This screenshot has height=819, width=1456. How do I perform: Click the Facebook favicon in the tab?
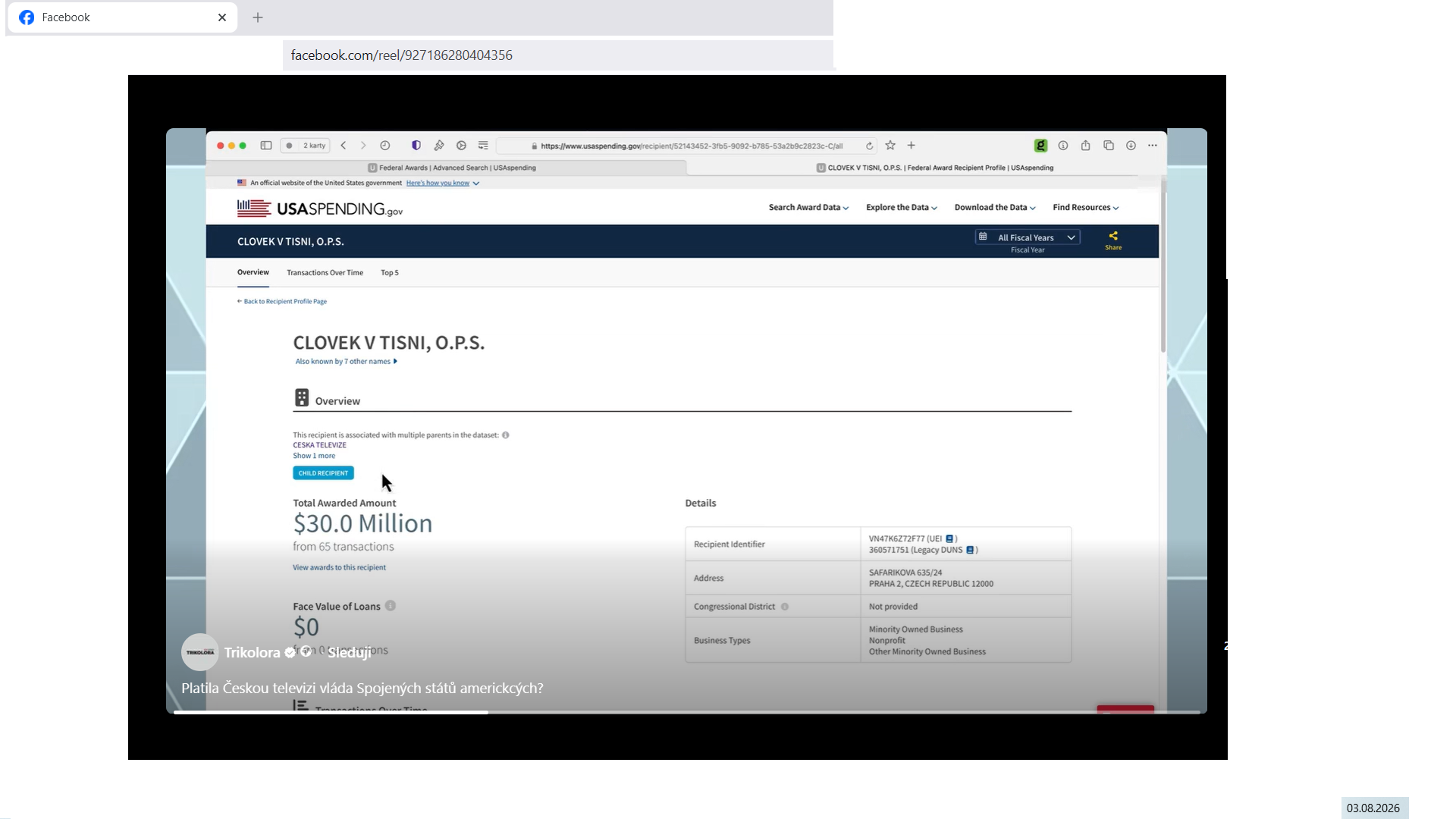pos(27,17)
